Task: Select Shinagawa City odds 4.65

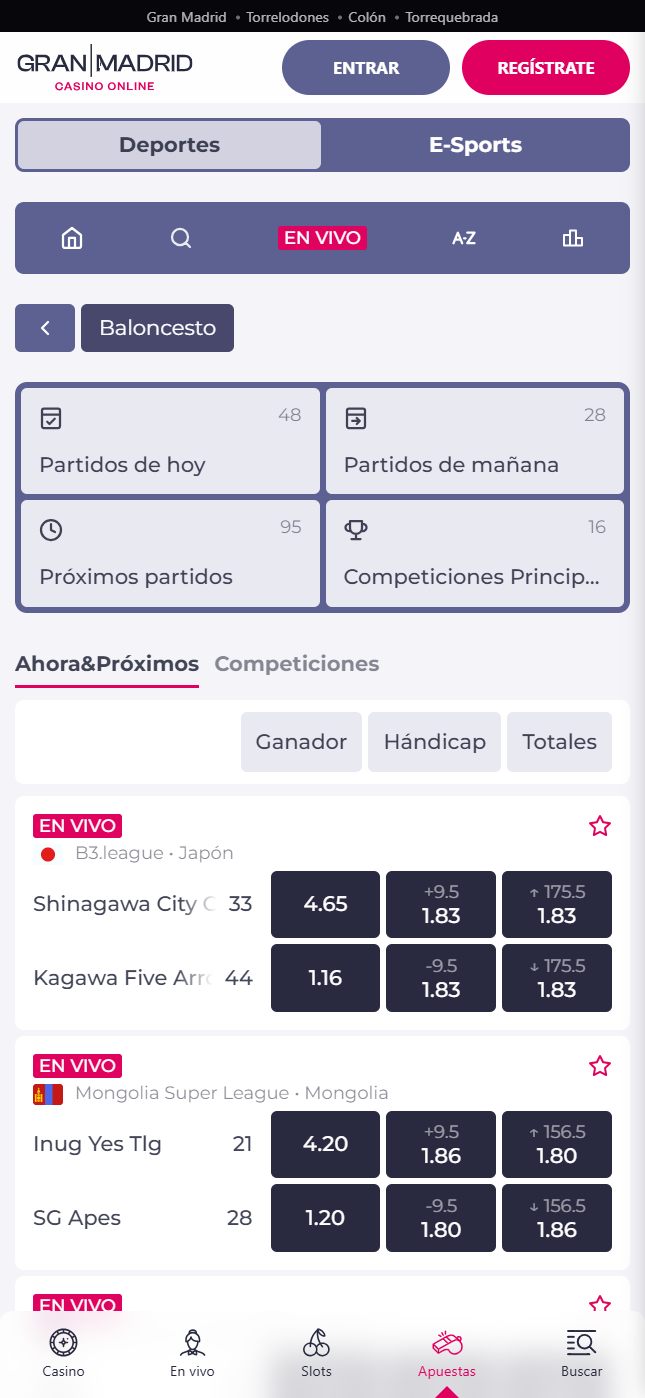Action: [326, 904]
